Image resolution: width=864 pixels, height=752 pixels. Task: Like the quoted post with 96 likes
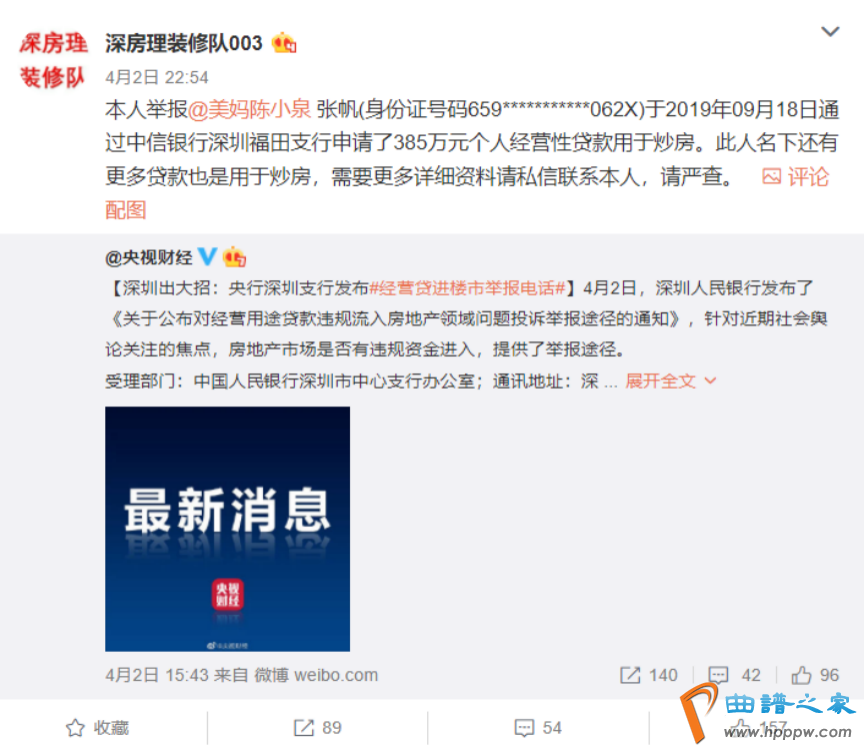coord(815,675)
